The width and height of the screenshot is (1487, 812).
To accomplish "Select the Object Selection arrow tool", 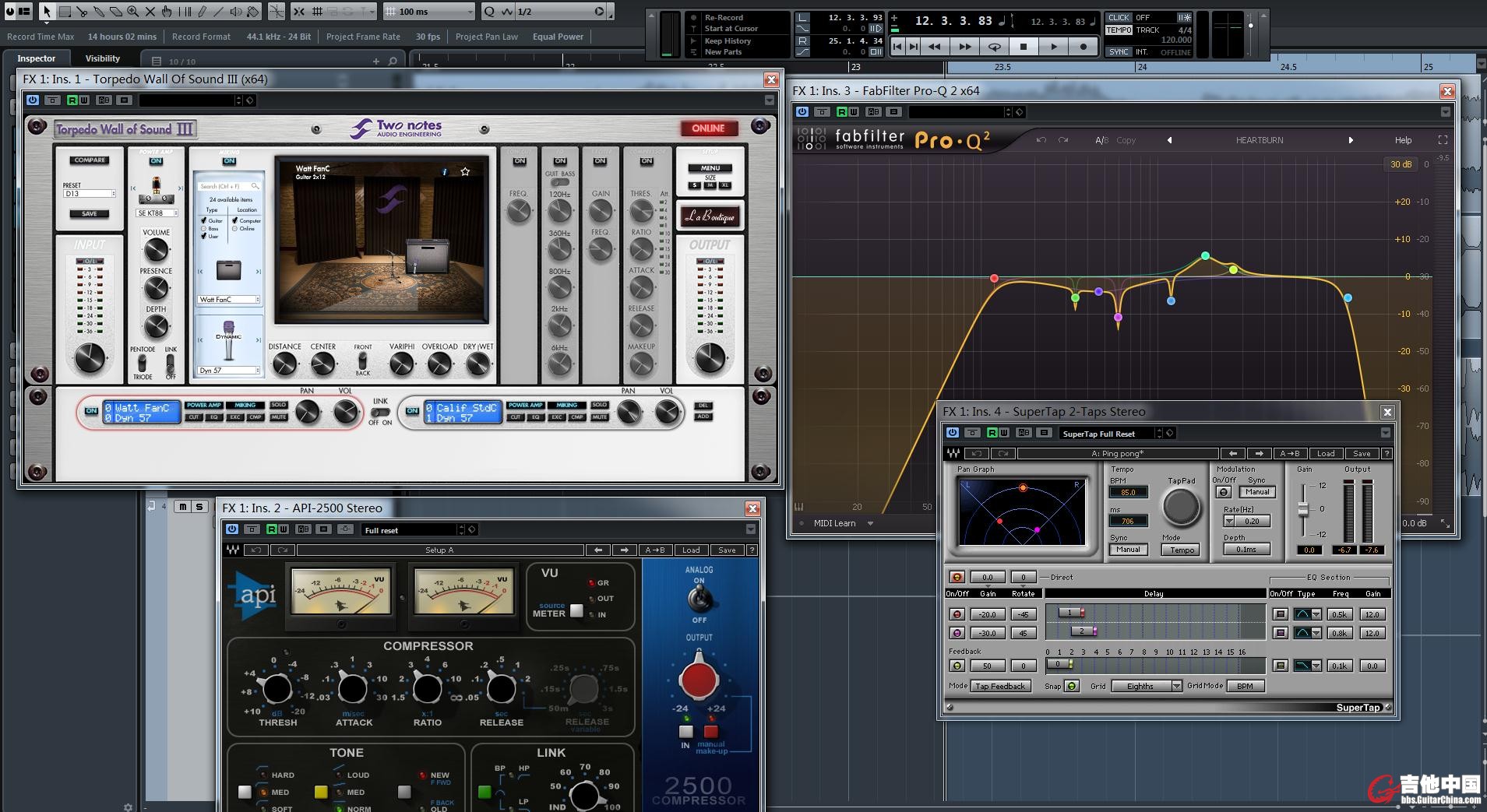I will (47, 11).
